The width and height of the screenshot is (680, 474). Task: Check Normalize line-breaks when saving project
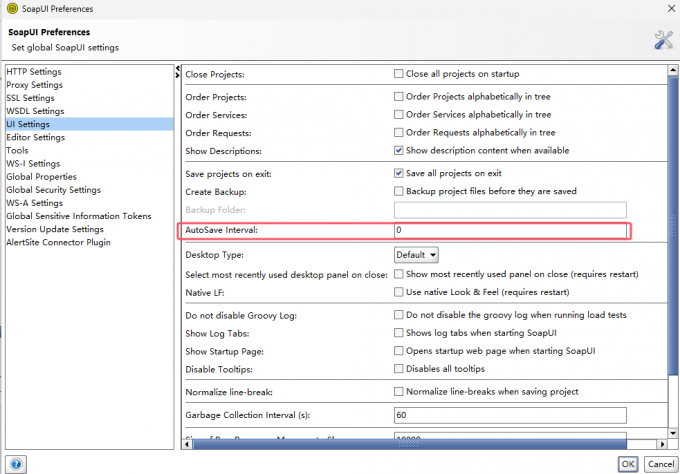click(399, 392)
